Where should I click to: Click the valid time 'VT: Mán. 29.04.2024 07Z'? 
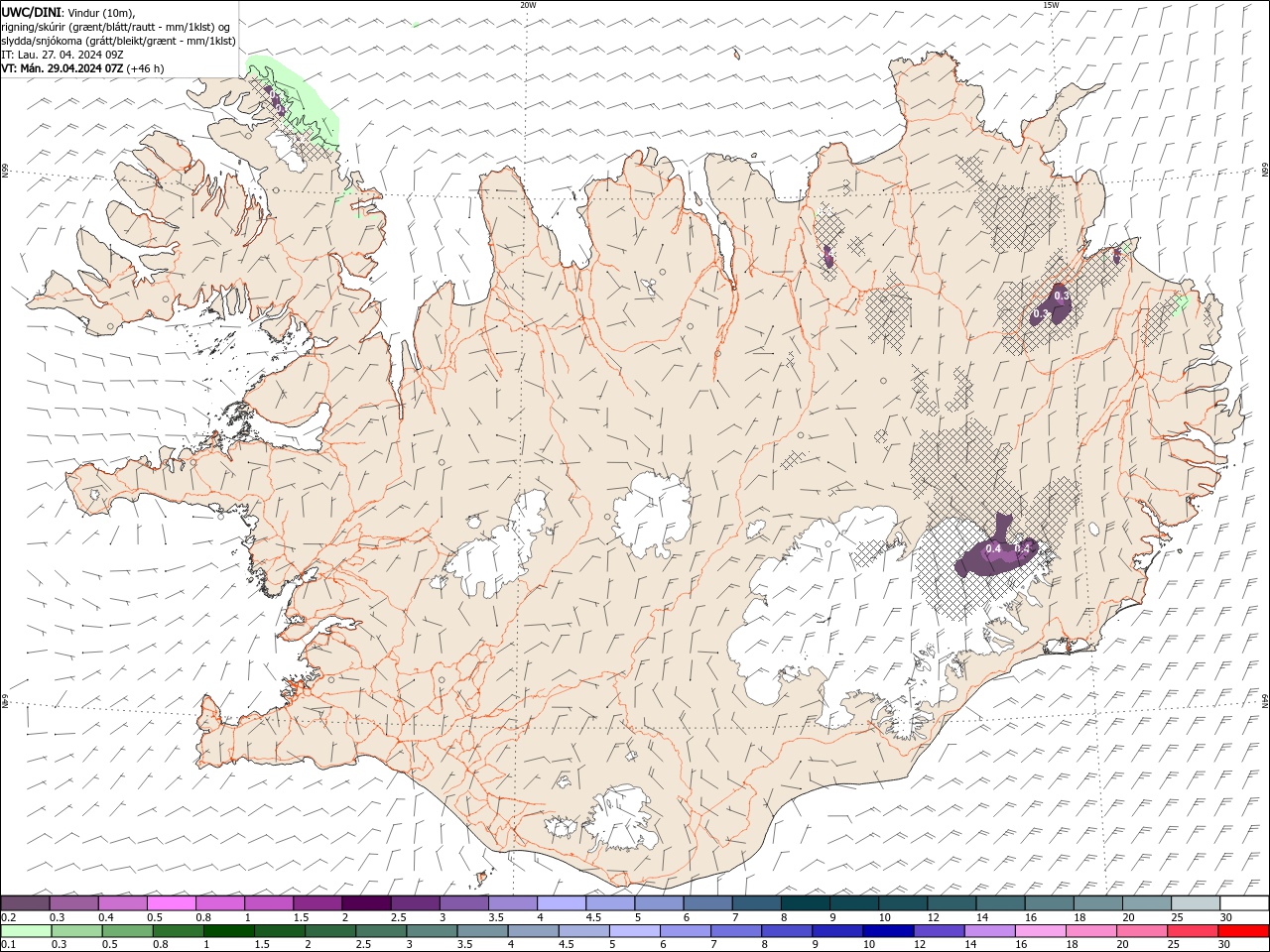(x=62, y=68)
